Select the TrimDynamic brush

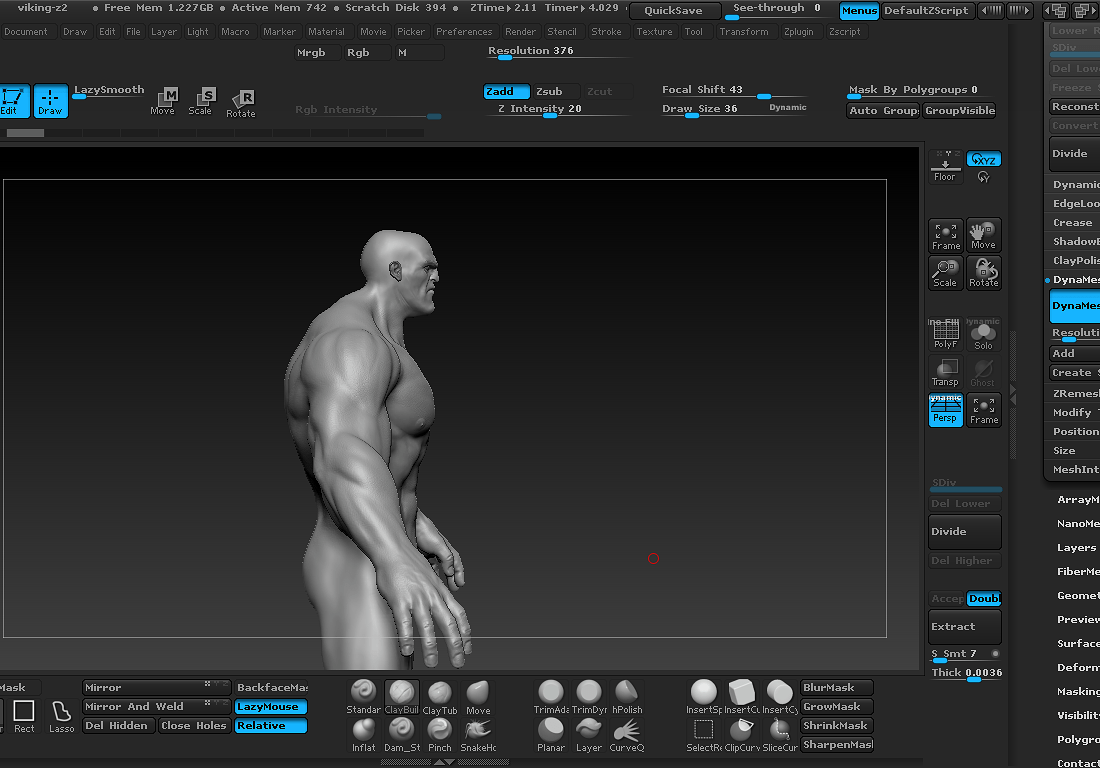[x=589, y=697]
